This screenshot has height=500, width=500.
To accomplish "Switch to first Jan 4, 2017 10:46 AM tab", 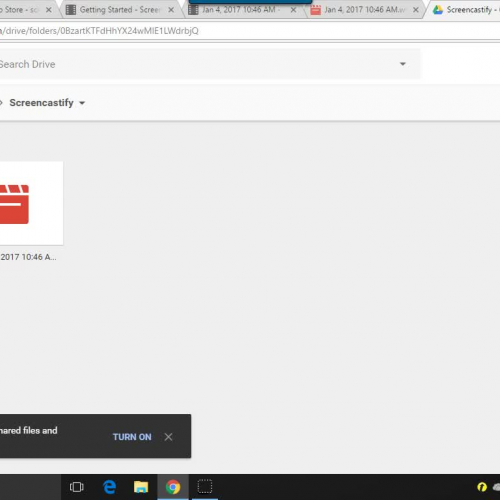I will 241,10.
